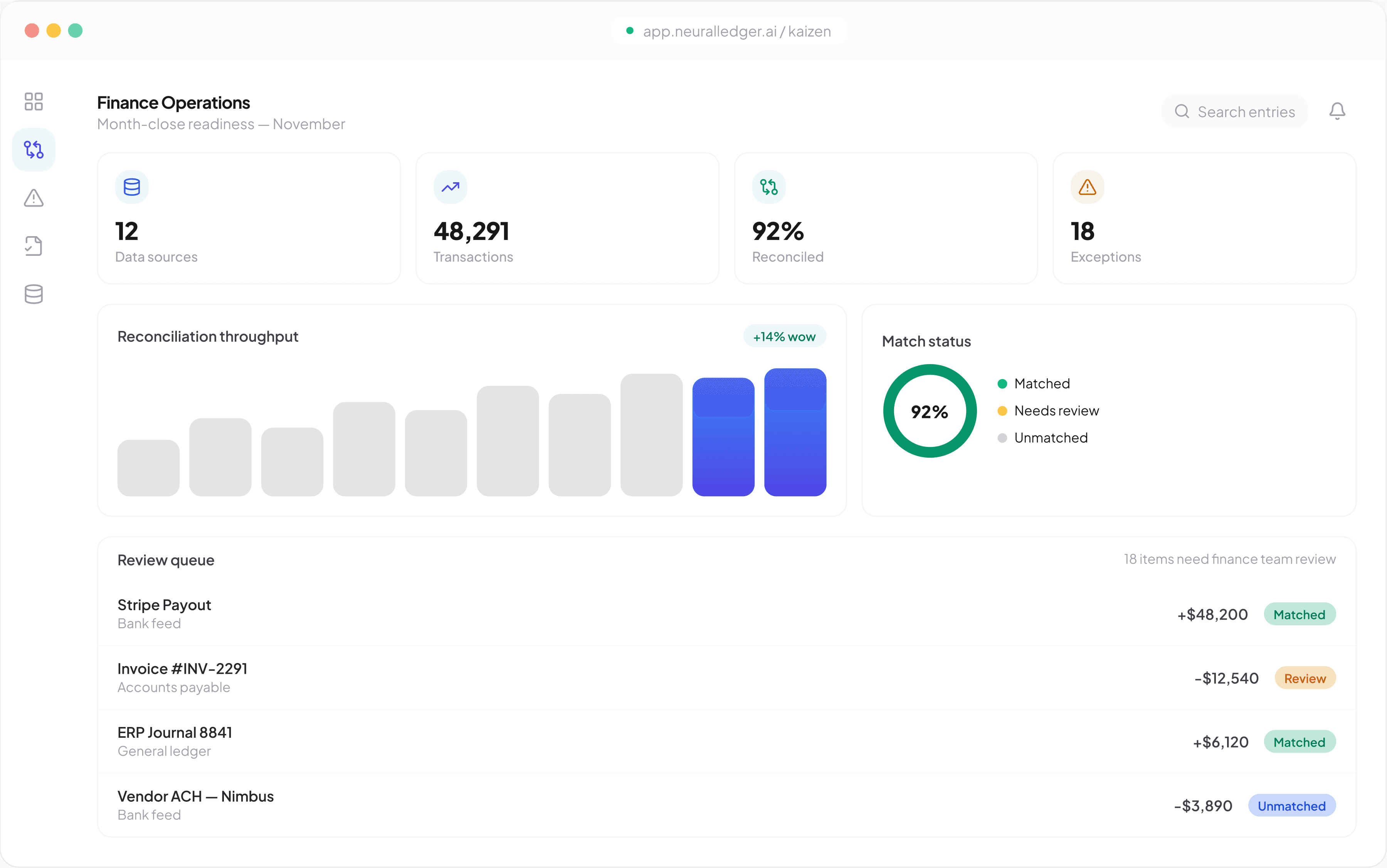Image resolution: width=1387 pixels, height=868 pixels.
Task: Click the yellow minimize window button
Action: [54, 30]
